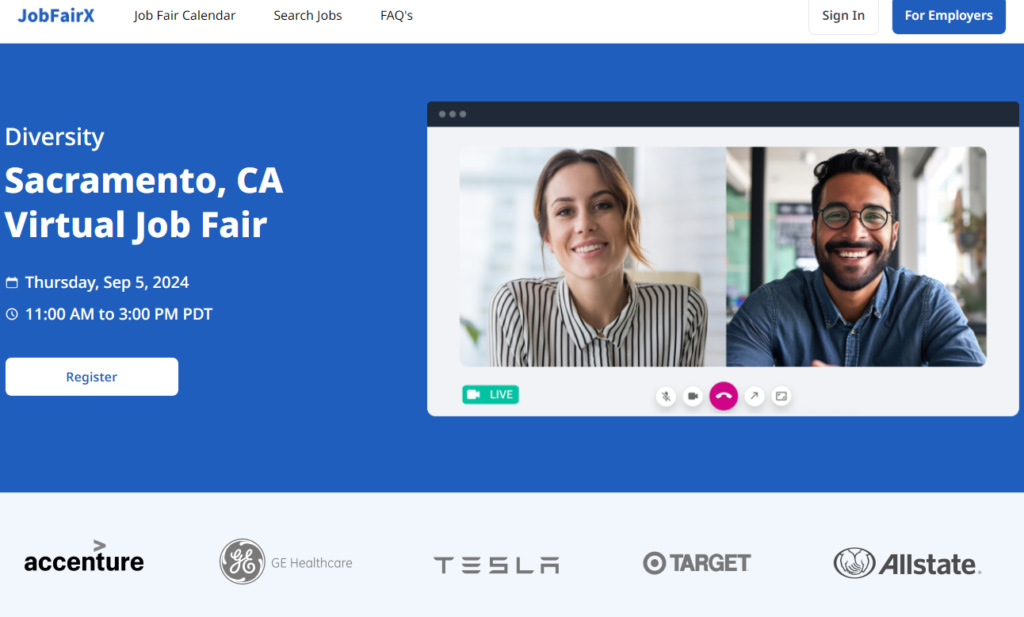Image resolution: width=1024 pixels, height=617 pixels.
Task: Open the For Employers page
Action: (948, 16)
